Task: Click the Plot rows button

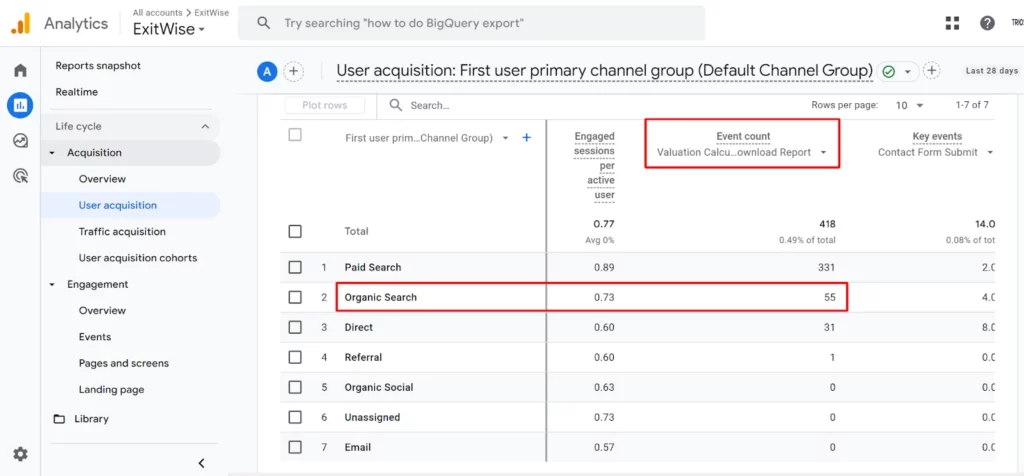Action: (x=325, y=105)
